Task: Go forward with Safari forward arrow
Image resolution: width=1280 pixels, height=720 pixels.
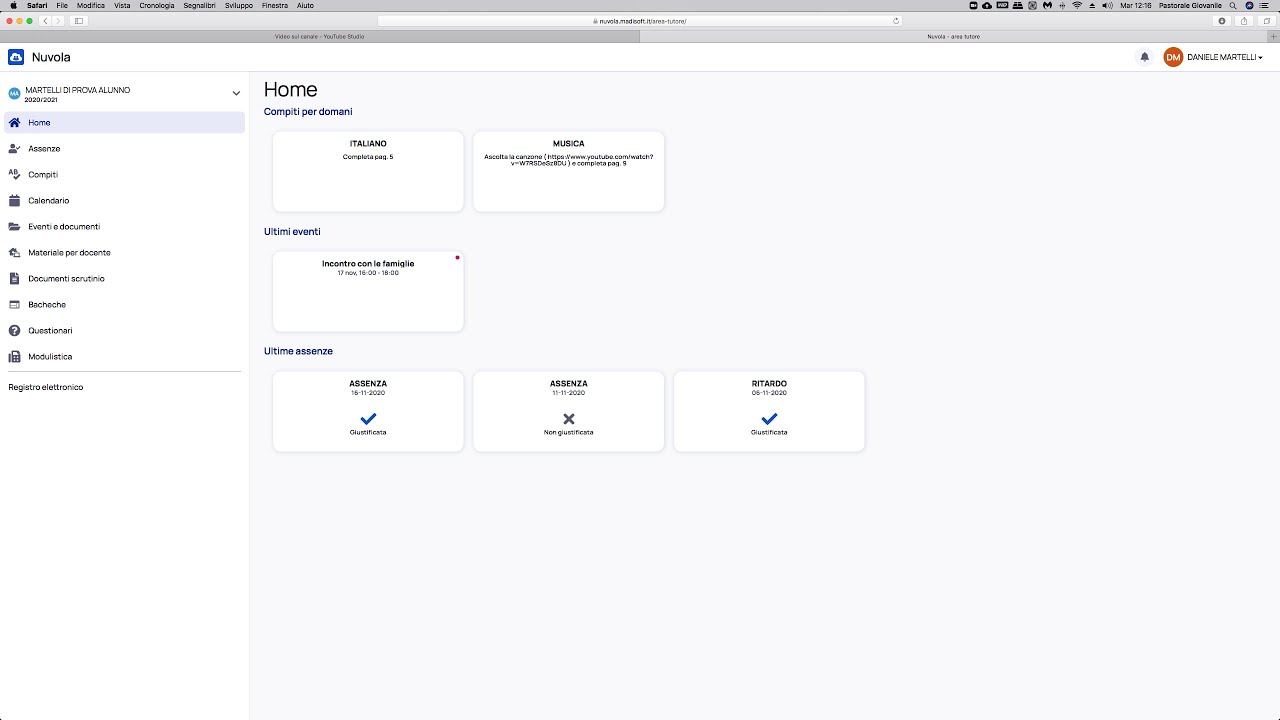Action: point(58,20)
